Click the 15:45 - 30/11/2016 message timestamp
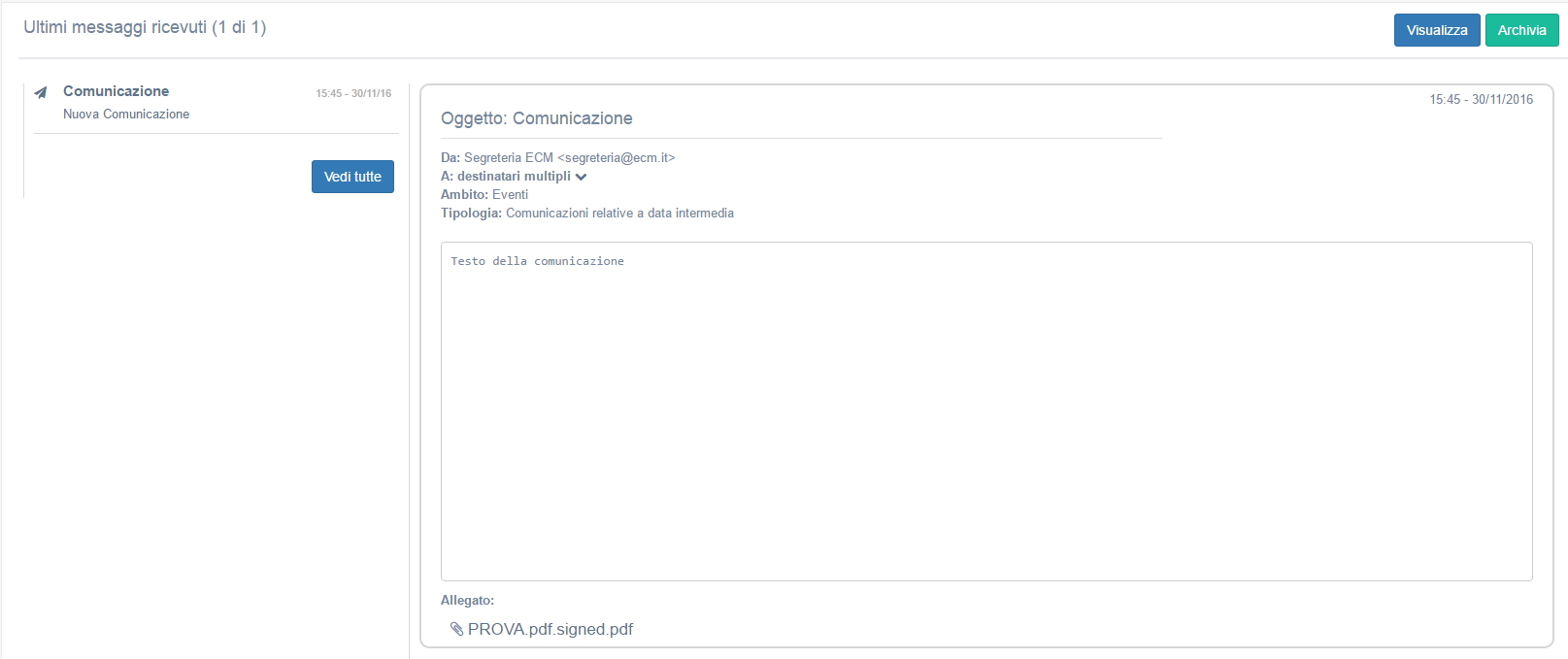This screenshot has width=1568, height=659. coord(1481,100)
